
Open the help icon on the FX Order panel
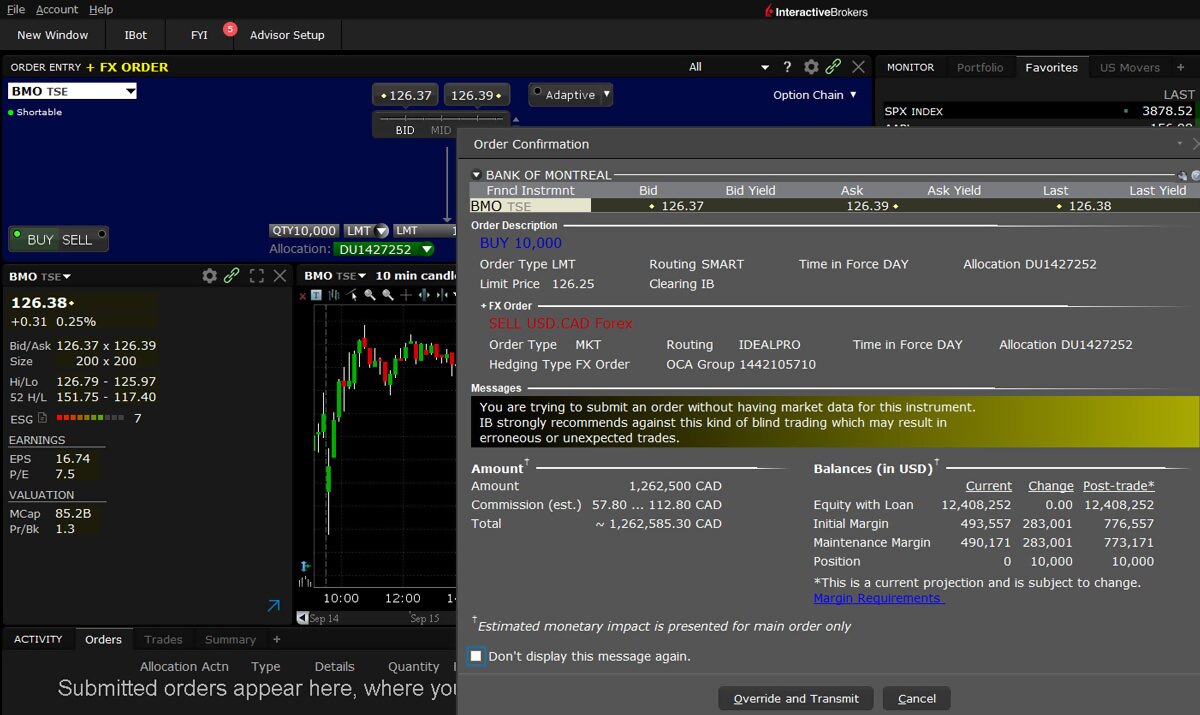(788, 67)
